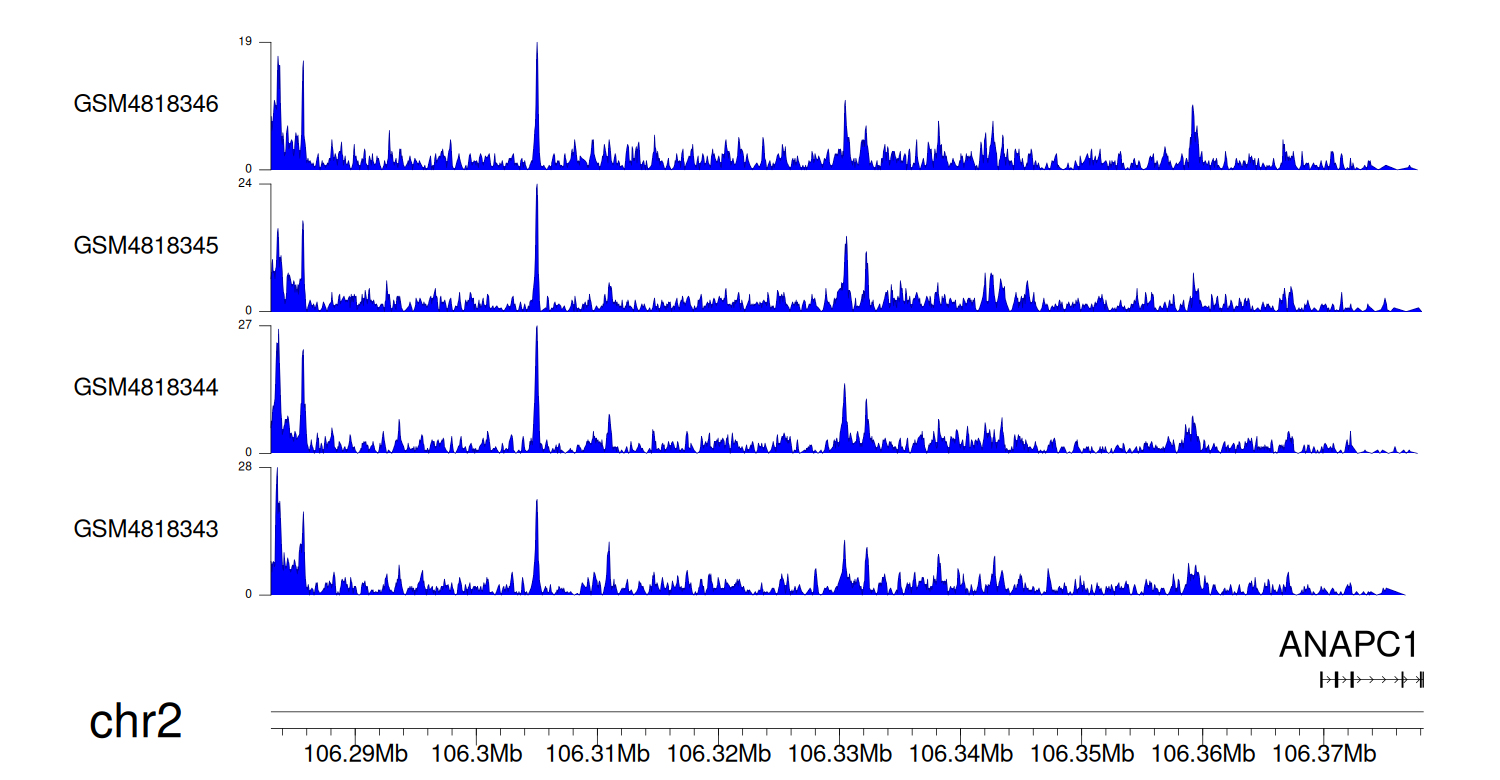Click the GSM4818344 track name
The height and width of the screenshot is (780, 1500).
[146, 387]
